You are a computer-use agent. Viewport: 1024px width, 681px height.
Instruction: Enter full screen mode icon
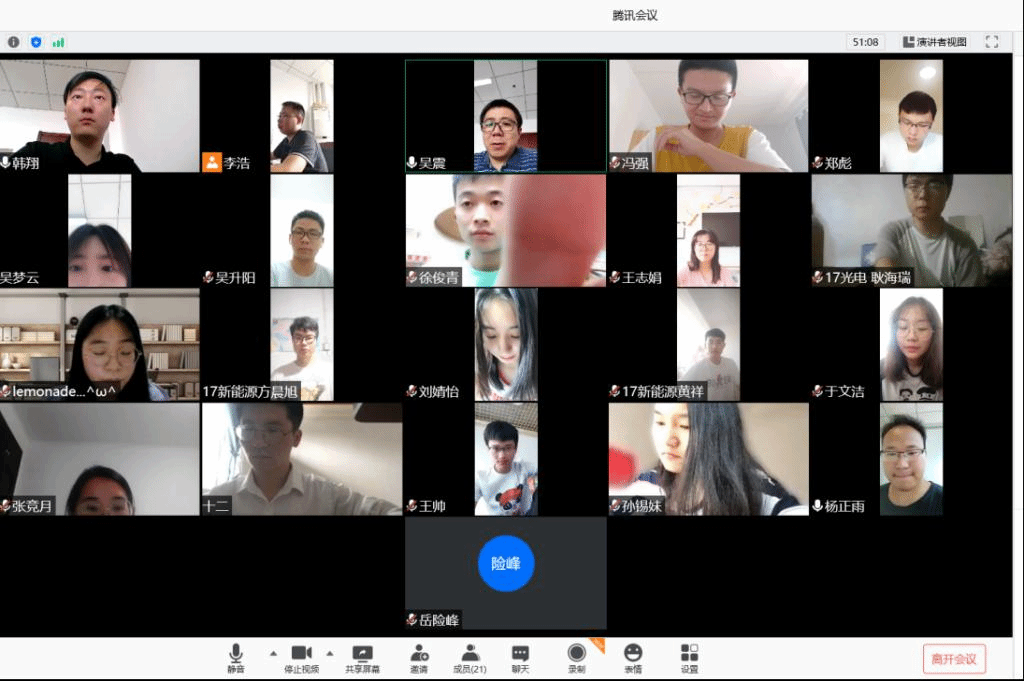(992, 42)
